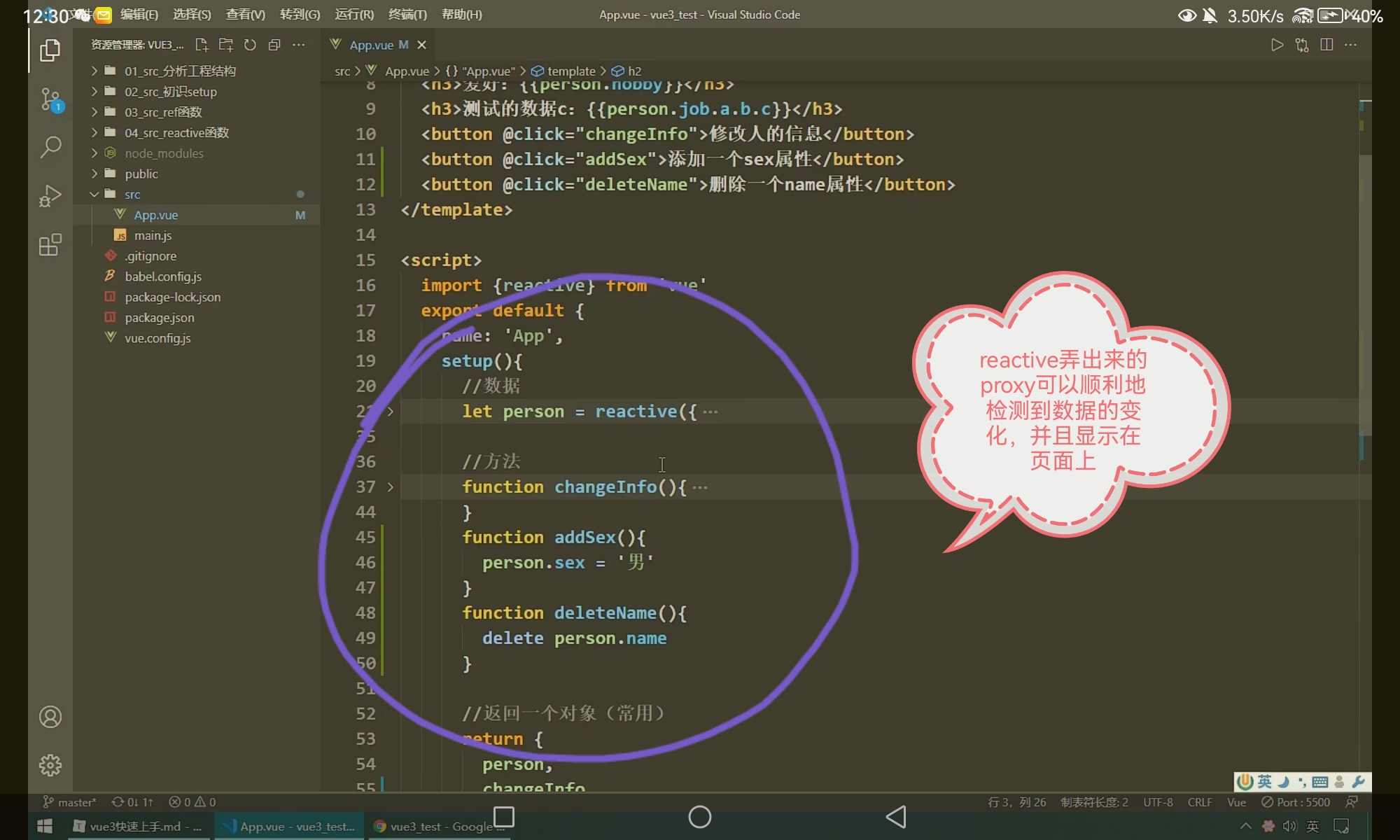Open Run and Debug view
Image resolution: width=1400 pixels, height=840 pixels.
tap(50, 196)
